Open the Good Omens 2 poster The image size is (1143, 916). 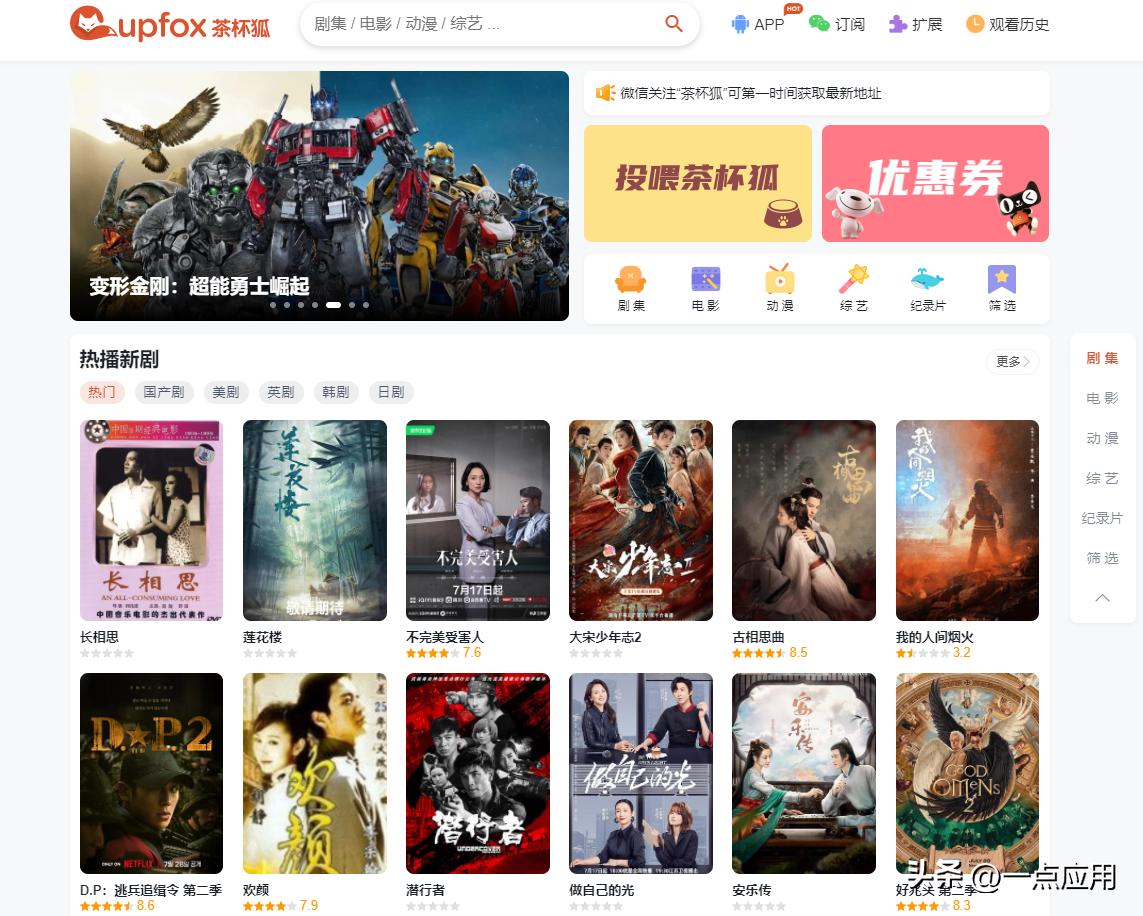coord(967,773)
